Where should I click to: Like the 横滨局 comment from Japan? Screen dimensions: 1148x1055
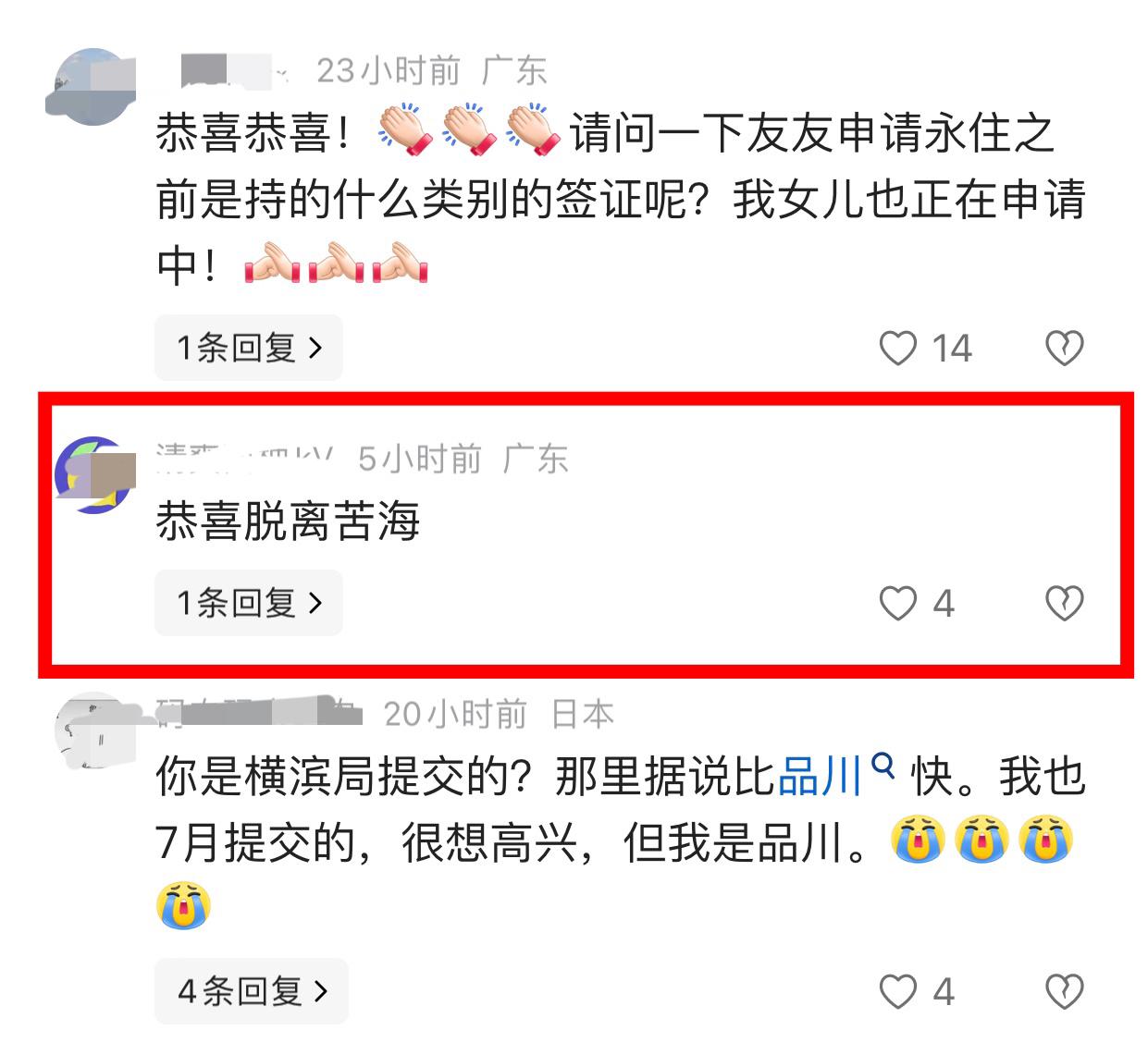(x=897, y=992)
